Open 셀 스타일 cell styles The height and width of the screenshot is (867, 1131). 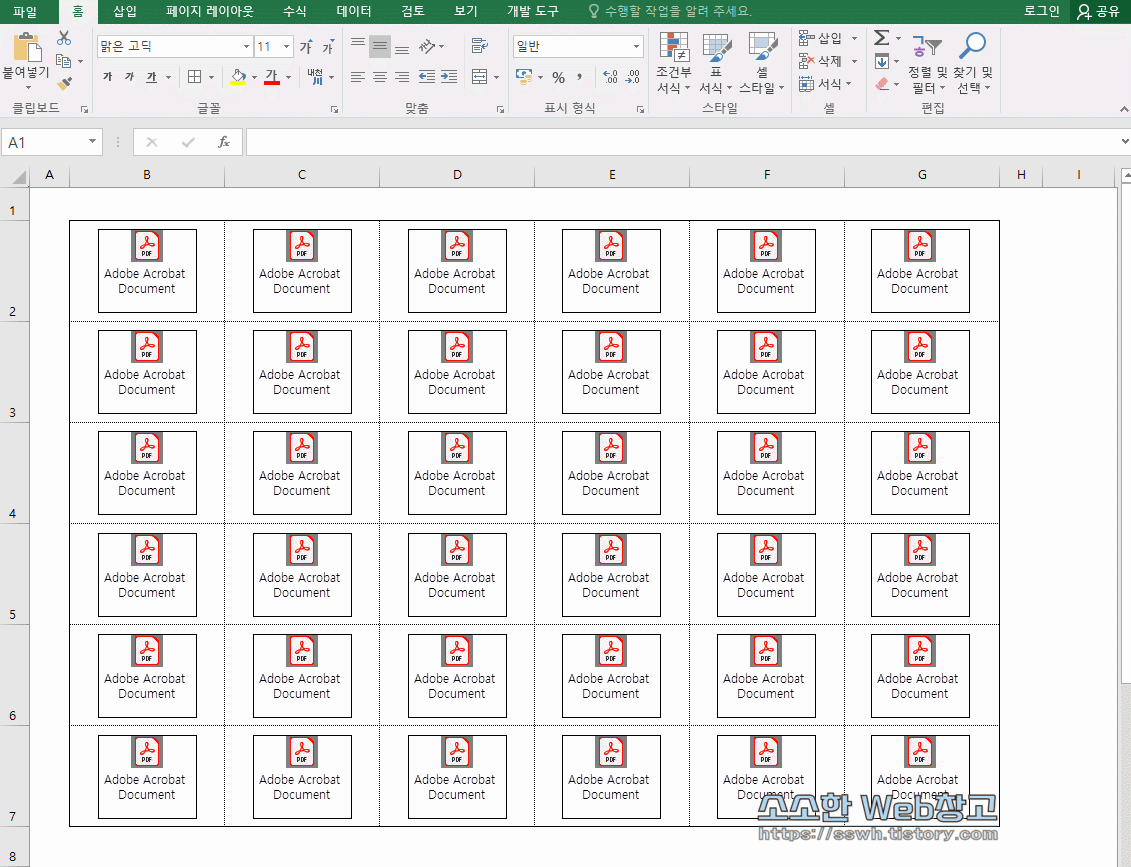click(762, 63)
